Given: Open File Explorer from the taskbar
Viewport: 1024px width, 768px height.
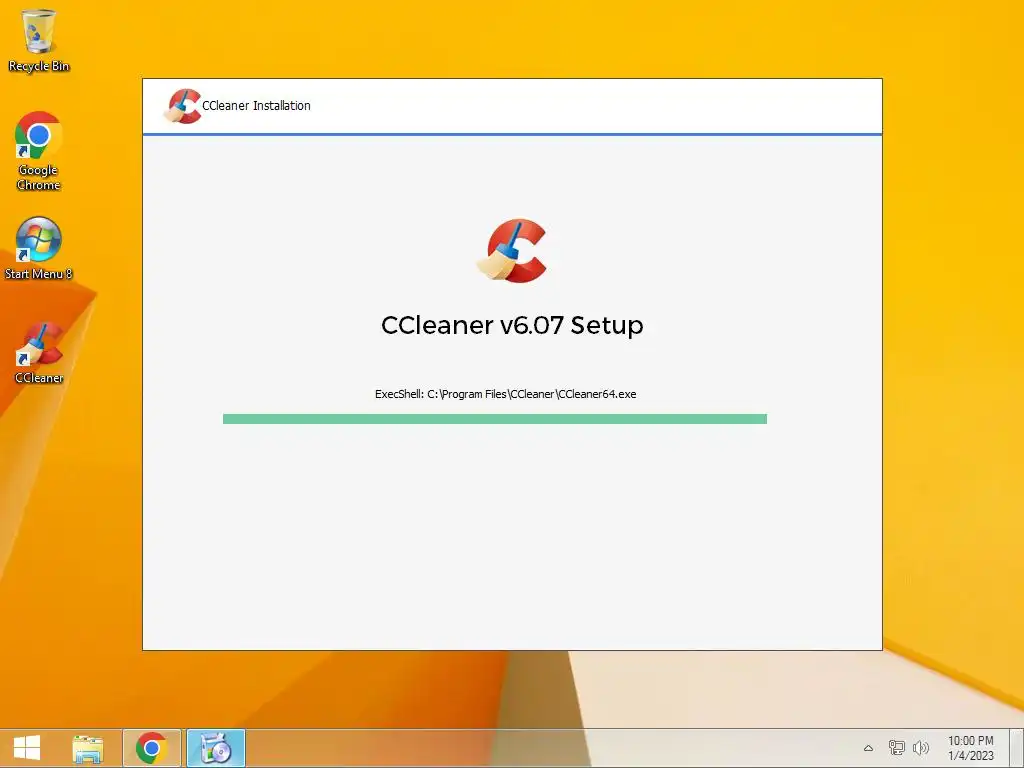Looking at the screenshot, I should click(x=88, y=748).
